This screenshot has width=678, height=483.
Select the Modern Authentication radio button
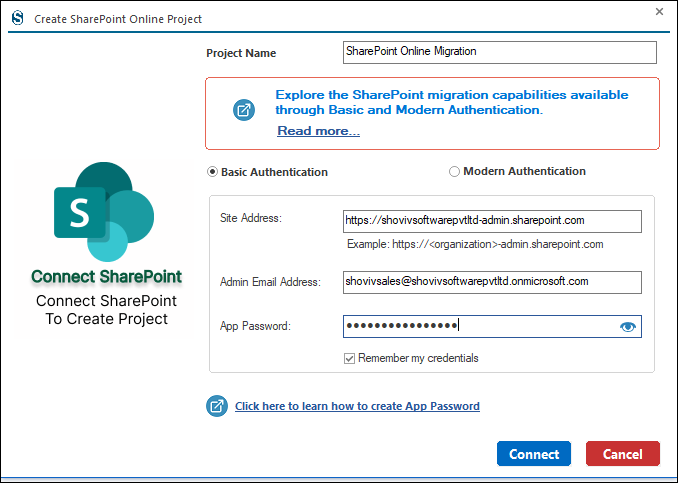tap(454, 172)
